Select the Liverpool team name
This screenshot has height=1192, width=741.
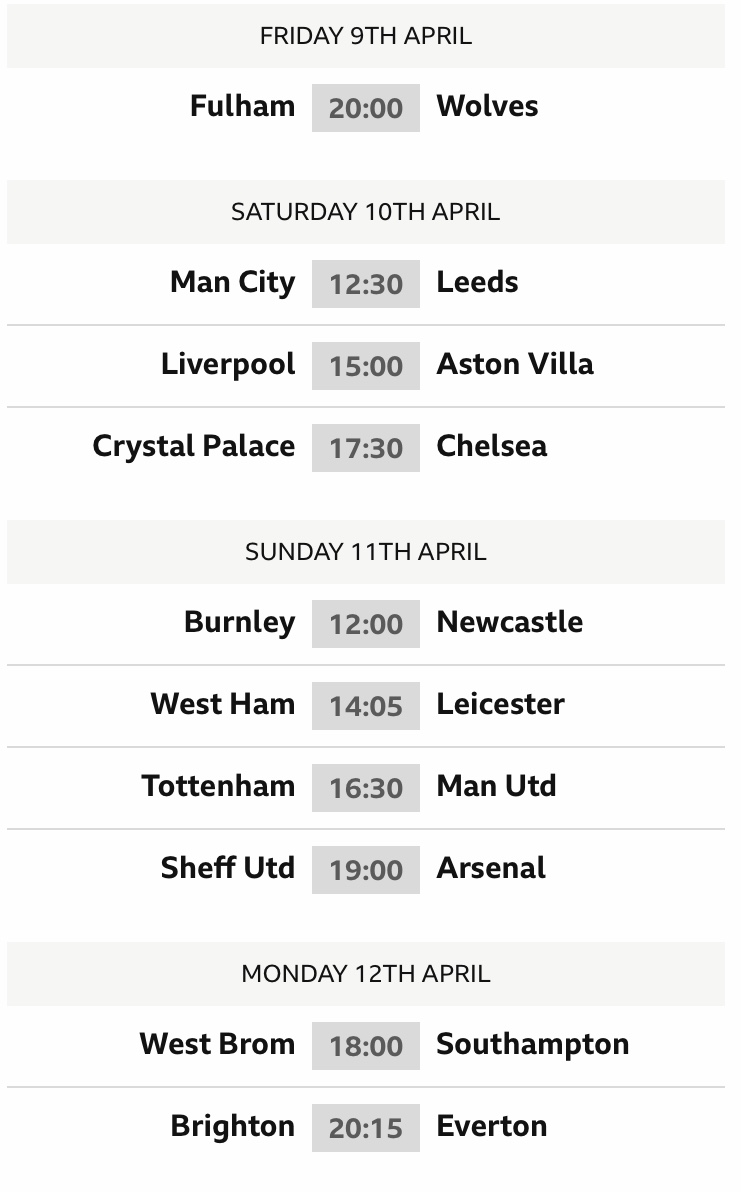click(228, 365)
